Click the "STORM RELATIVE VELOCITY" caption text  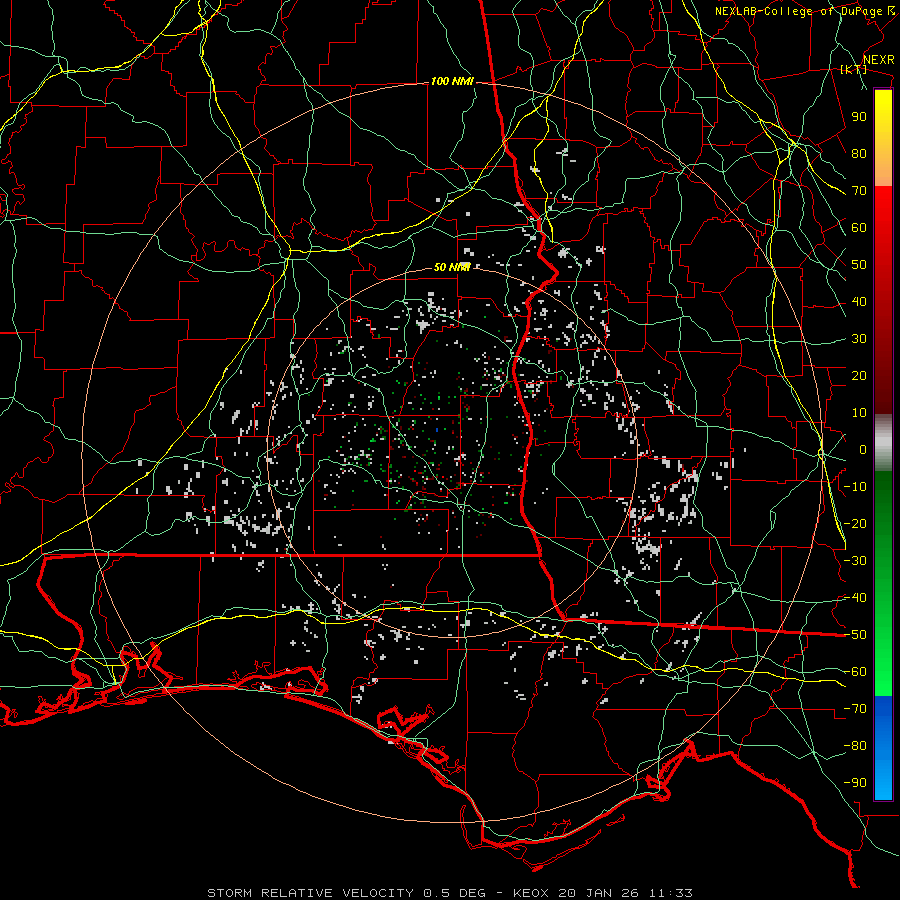coord(310,893)
